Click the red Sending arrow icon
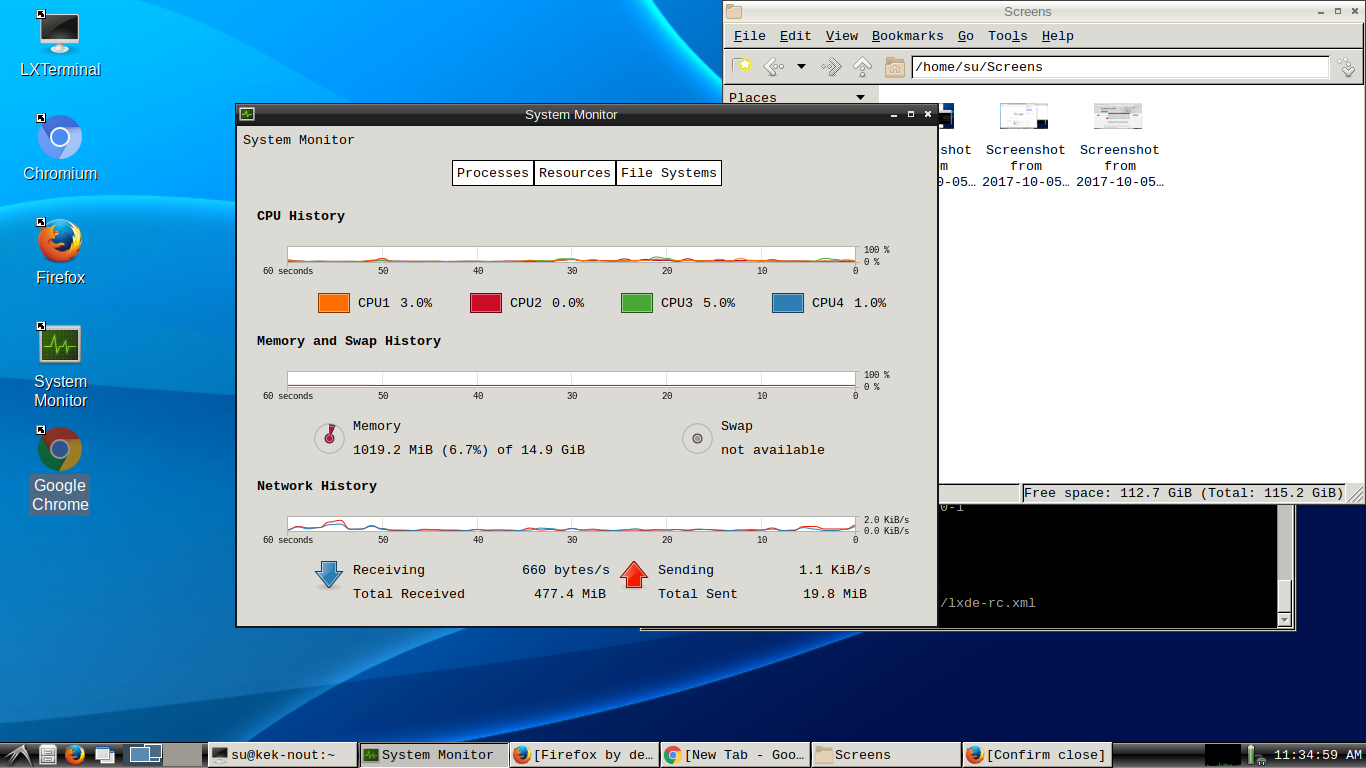This screenshot has height=768, width=1366. [x=634, y=575]
